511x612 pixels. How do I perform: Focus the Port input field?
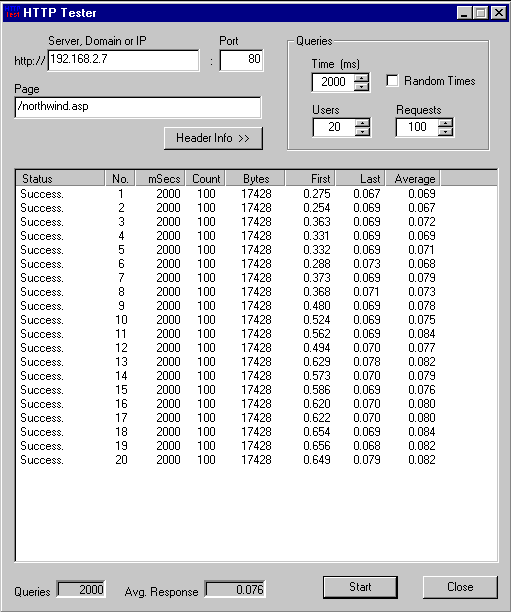point(242,60)
